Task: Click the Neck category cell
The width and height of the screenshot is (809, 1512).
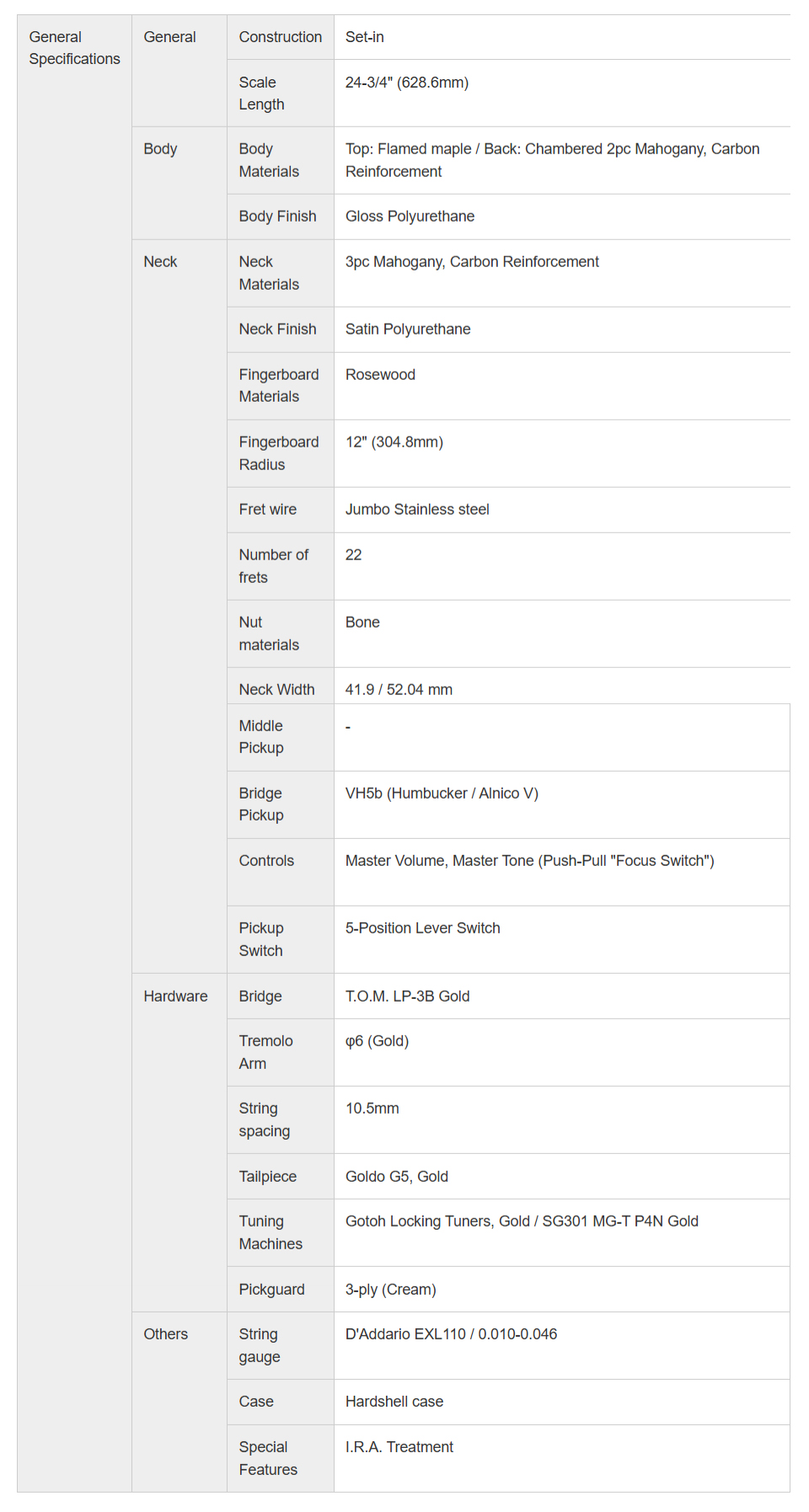Action: pos(160,262)
